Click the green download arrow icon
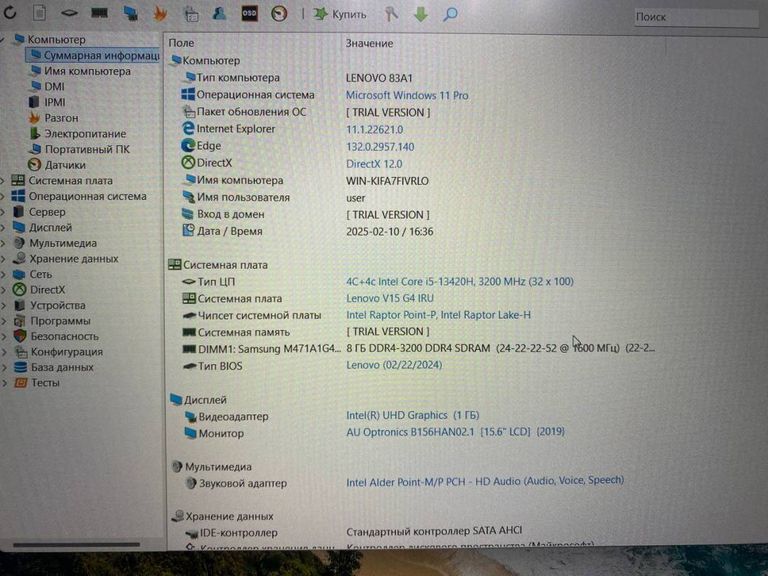The width and height of the screenshot is (768, 576). [421, 14]
